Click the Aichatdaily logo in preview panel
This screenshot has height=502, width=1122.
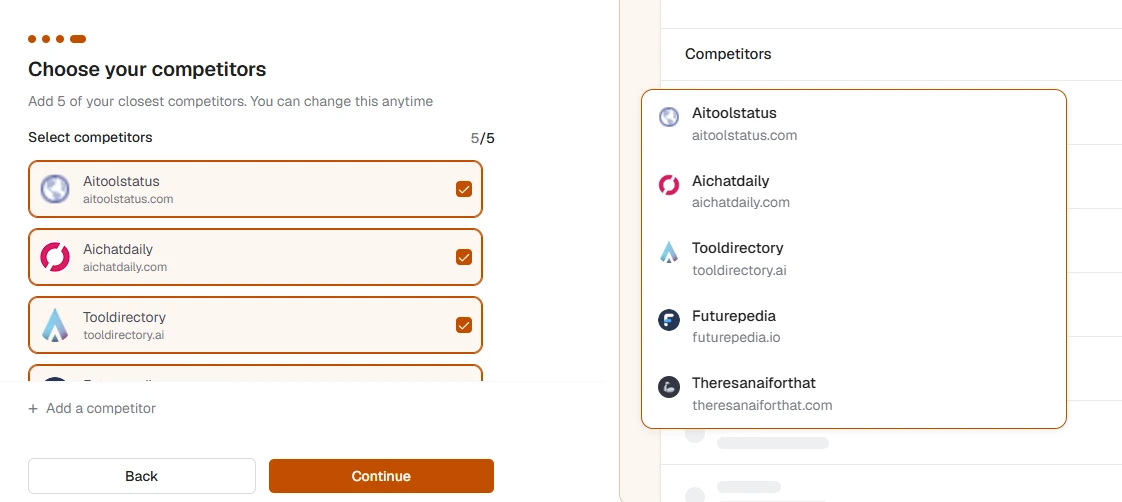click(x=668, y=184)
